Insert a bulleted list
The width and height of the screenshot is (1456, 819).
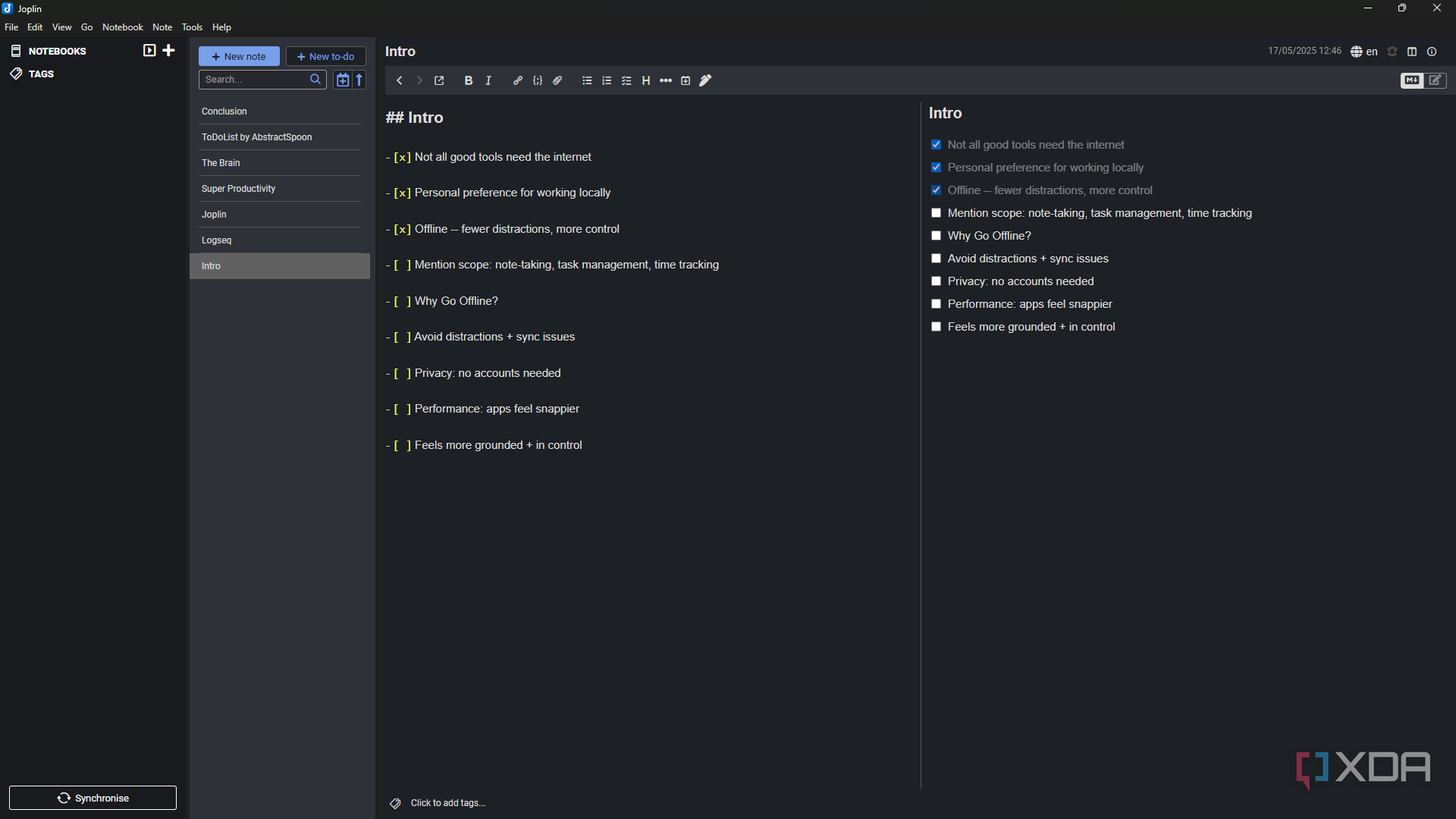587,81
